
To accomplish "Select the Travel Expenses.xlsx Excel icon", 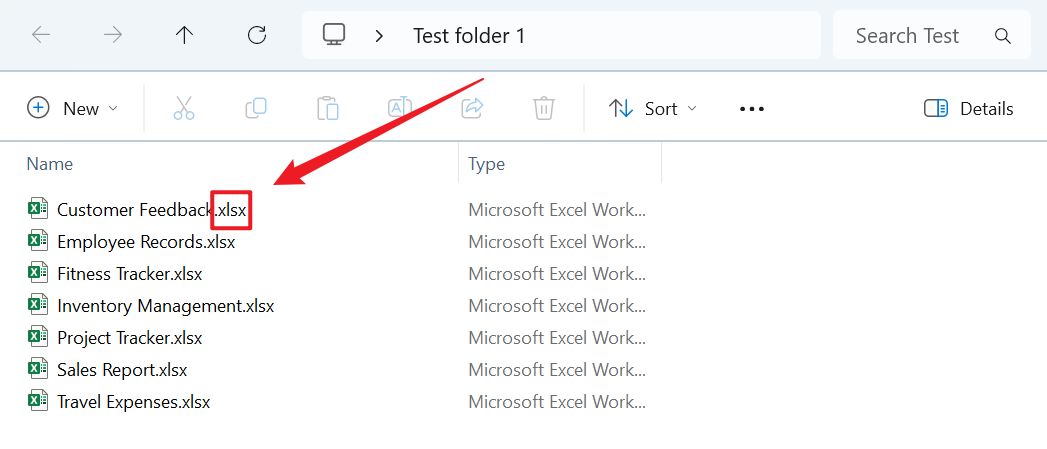I will tap(37, 402).
